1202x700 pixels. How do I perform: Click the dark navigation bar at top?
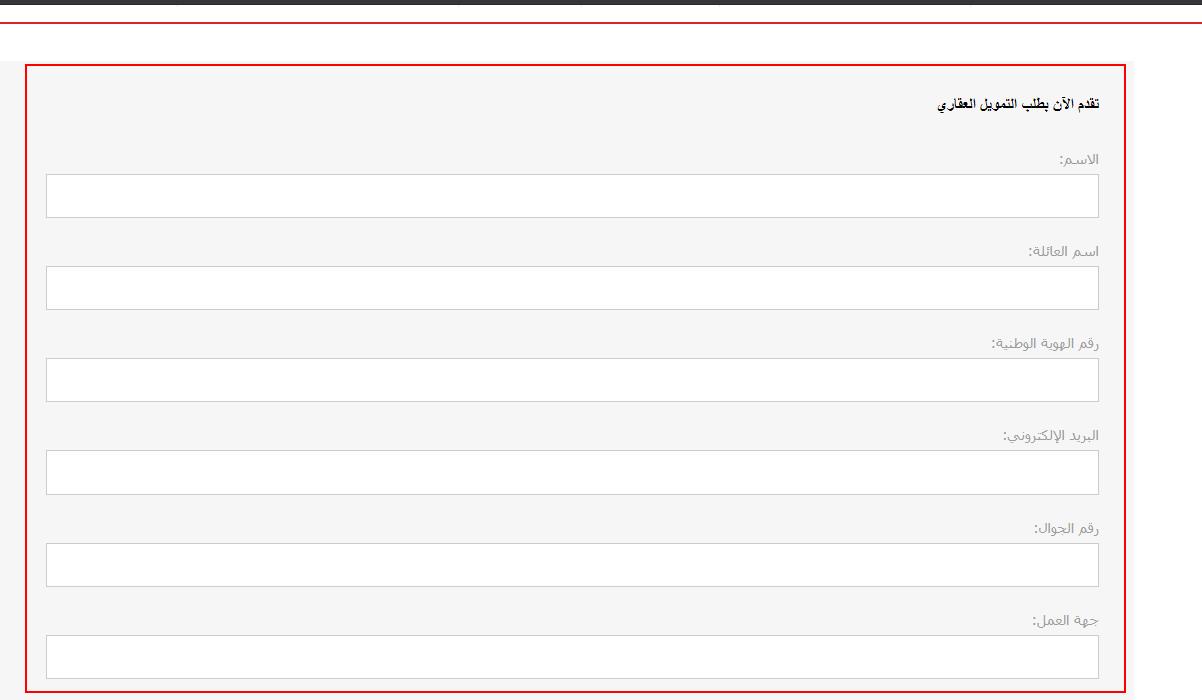[x=601, y=3]
